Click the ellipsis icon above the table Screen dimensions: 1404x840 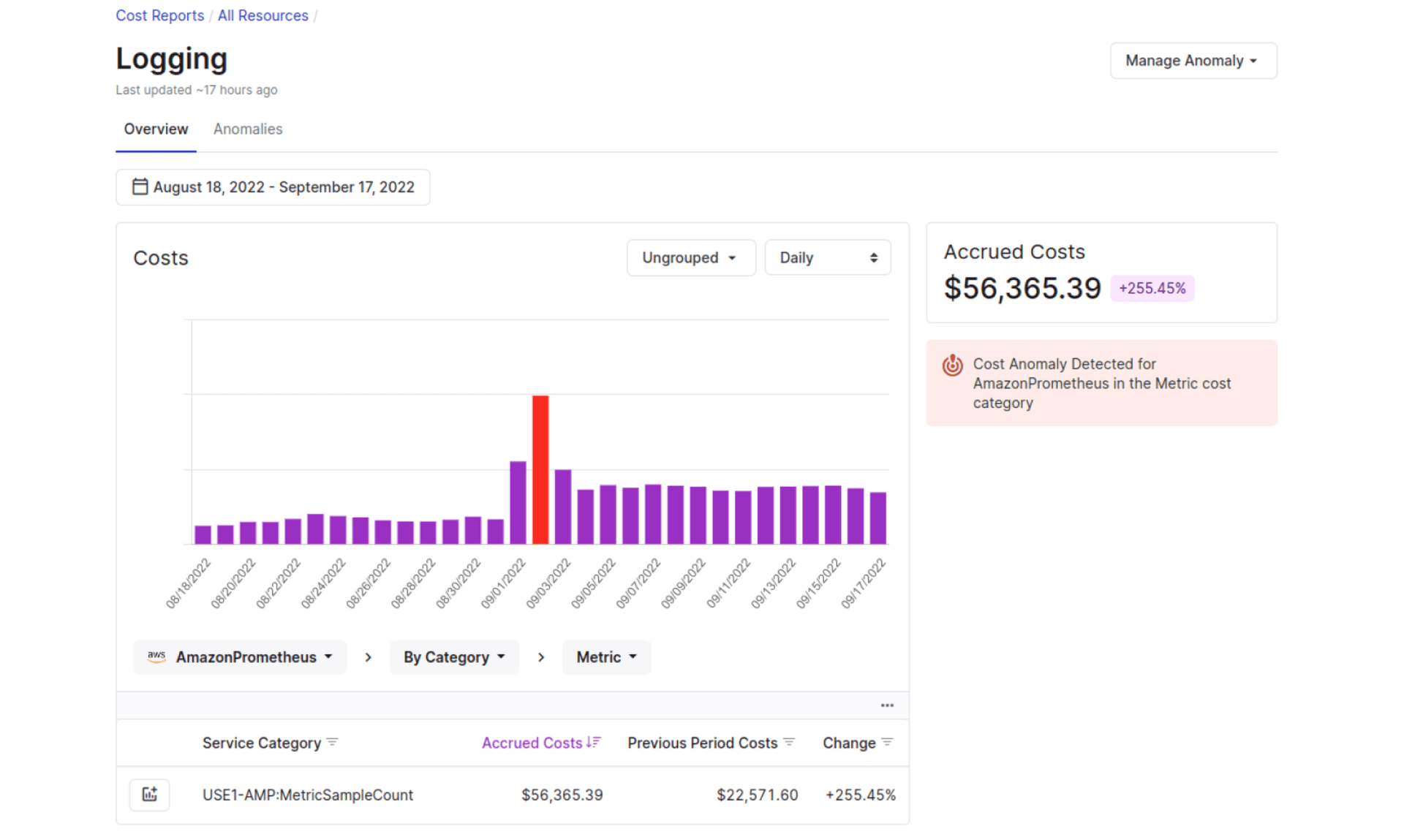pyautogui.click(x=887, y=704)
